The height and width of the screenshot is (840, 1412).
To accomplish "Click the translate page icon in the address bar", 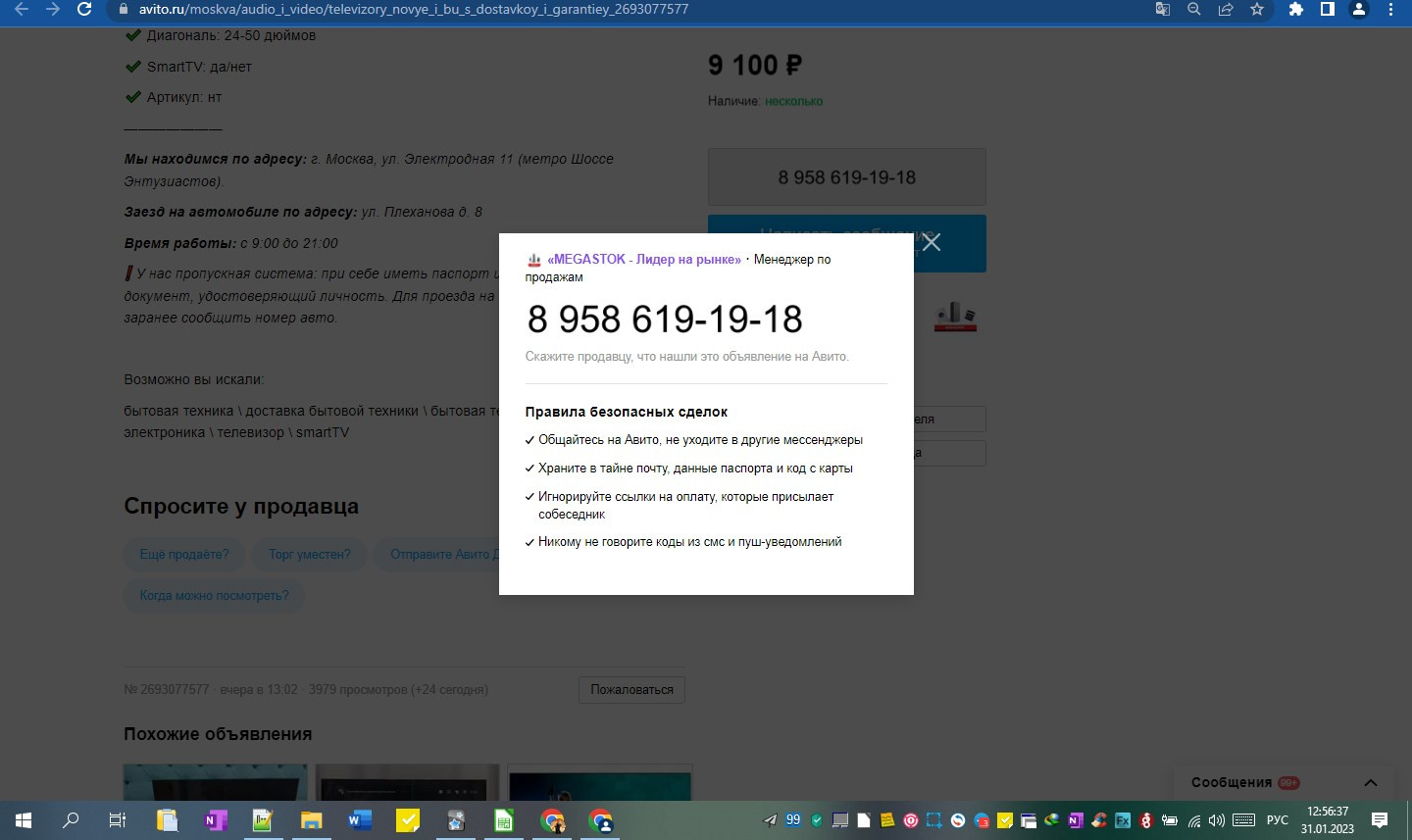I will (x=1163, y=9).
